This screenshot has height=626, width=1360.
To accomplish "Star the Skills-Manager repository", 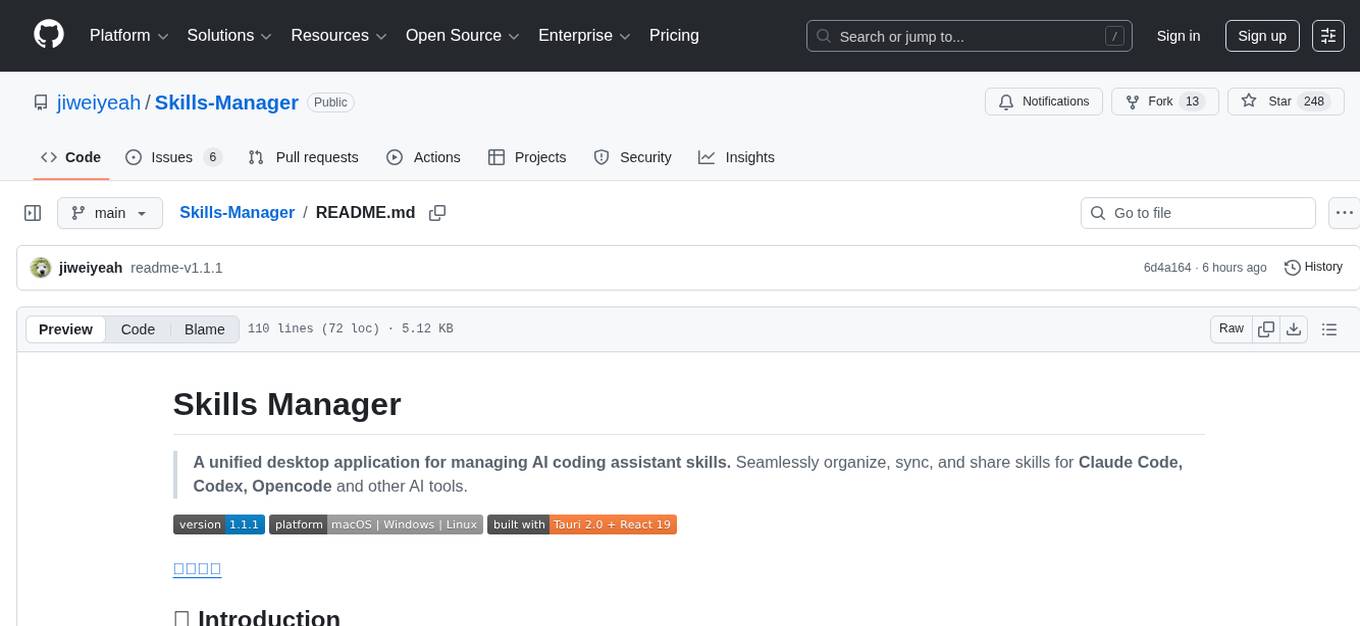I will 1267,102.
